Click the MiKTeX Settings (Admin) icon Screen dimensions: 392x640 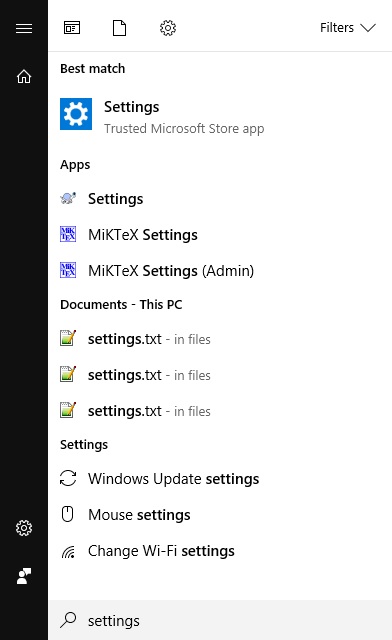(x=68, y=270)
